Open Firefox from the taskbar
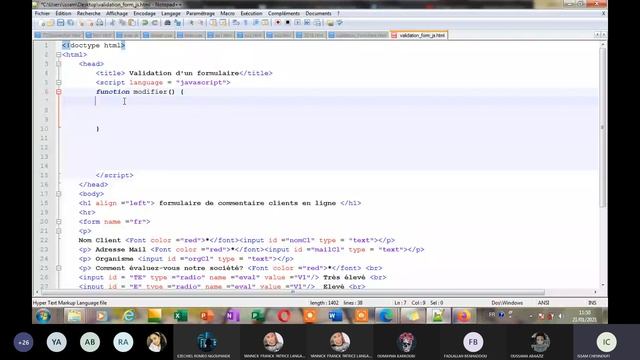The width and height of the screenshot is (640, 360). [463, 316]
